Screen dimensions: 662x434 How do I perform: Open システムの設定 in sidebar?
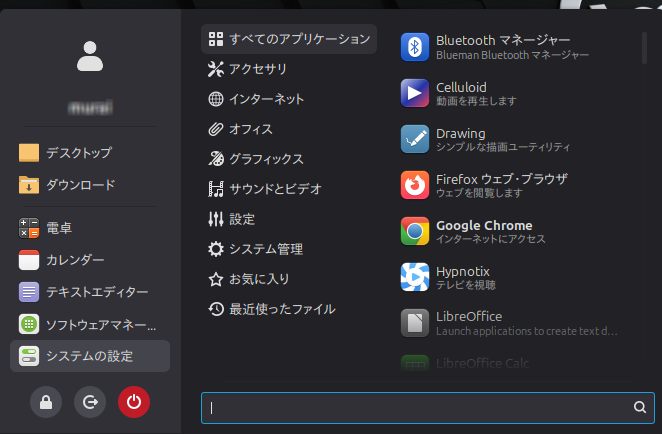[89, 356]
